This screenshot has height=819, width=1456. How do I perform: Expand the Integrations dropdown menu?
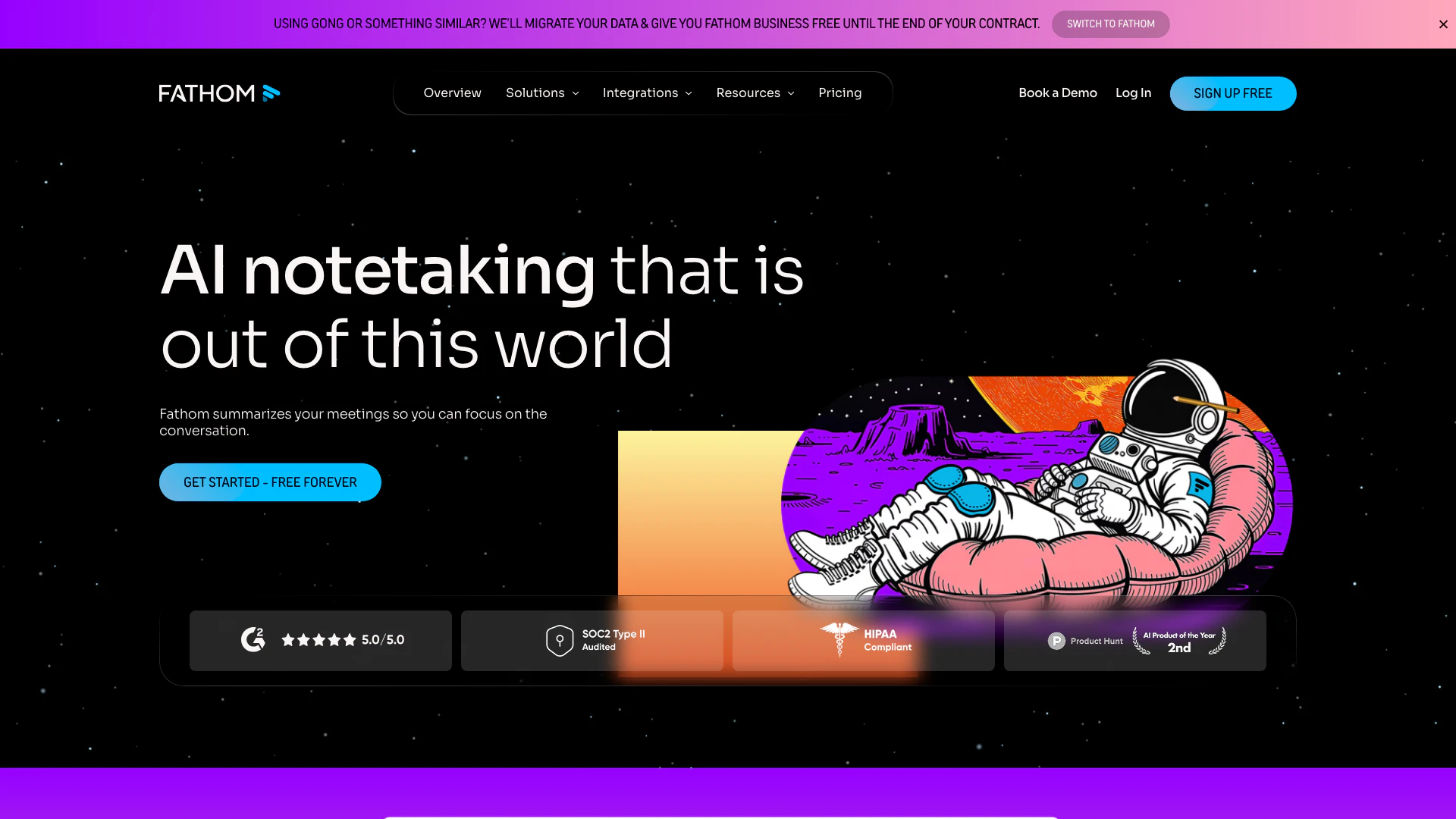coord(647,93)
